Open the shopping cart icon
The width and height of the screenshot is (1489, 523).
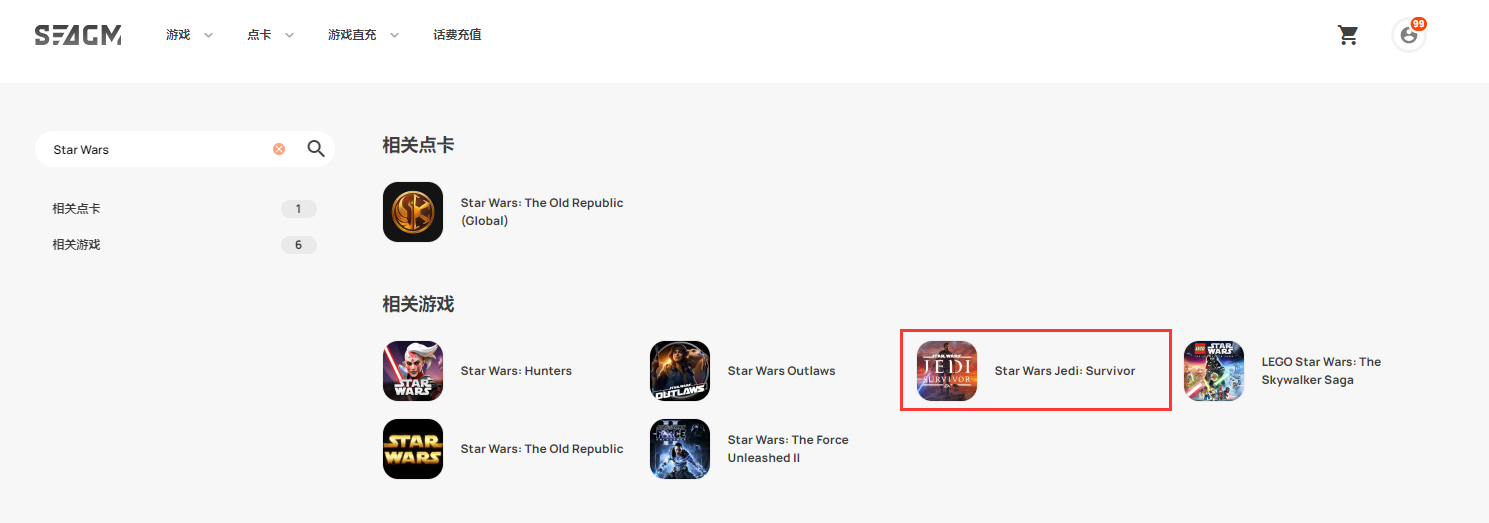pyautogui.click(x=1348, y=35)
